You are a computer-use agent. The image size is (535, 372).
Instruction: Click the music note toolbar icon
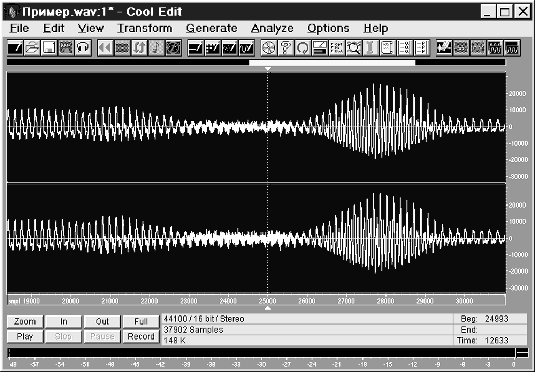tap(156, 48)
